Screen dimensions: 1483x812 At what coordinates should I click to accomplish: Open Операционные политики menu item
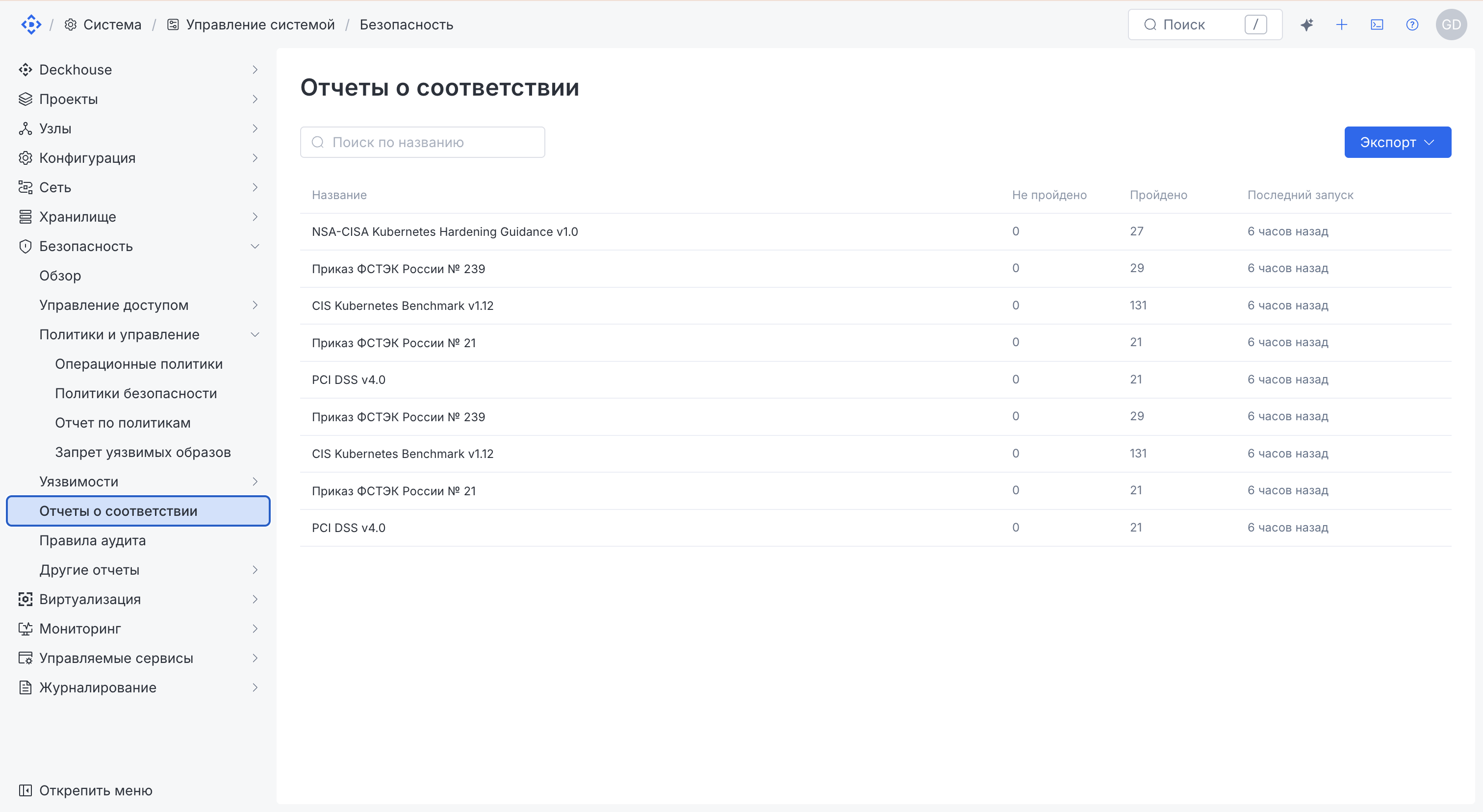point(139,364)
